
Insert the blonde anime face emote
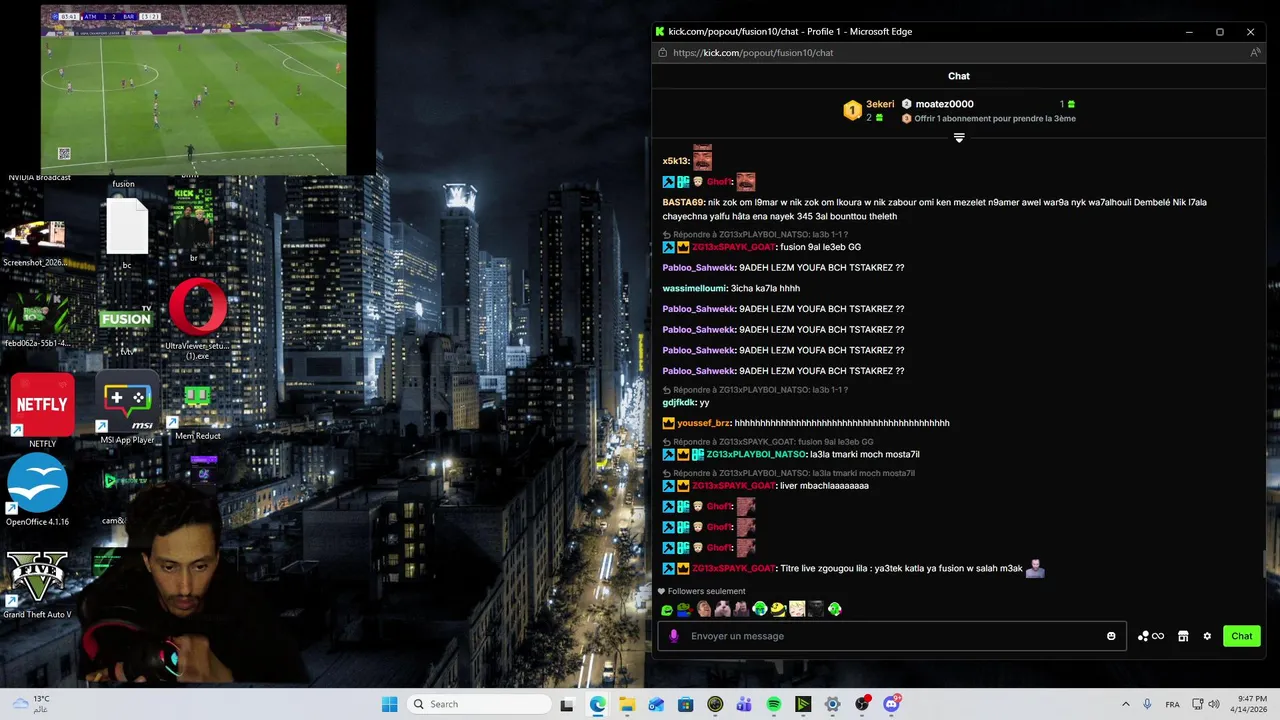click(797, 609)
